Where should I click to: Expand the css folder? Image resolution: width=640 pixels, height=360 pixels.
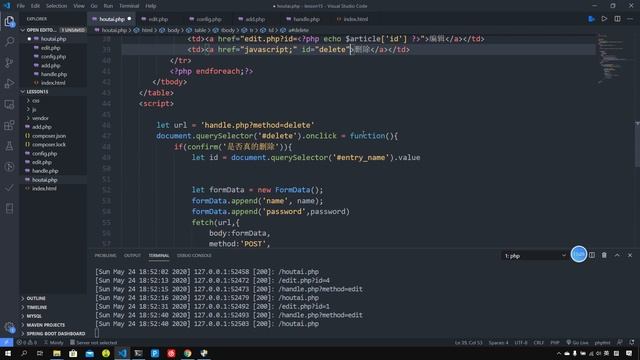tap(36, 100)
